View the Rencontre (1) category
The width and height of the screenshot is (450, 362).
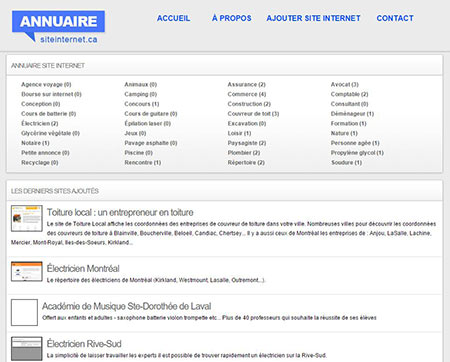[x=143, y=162]
